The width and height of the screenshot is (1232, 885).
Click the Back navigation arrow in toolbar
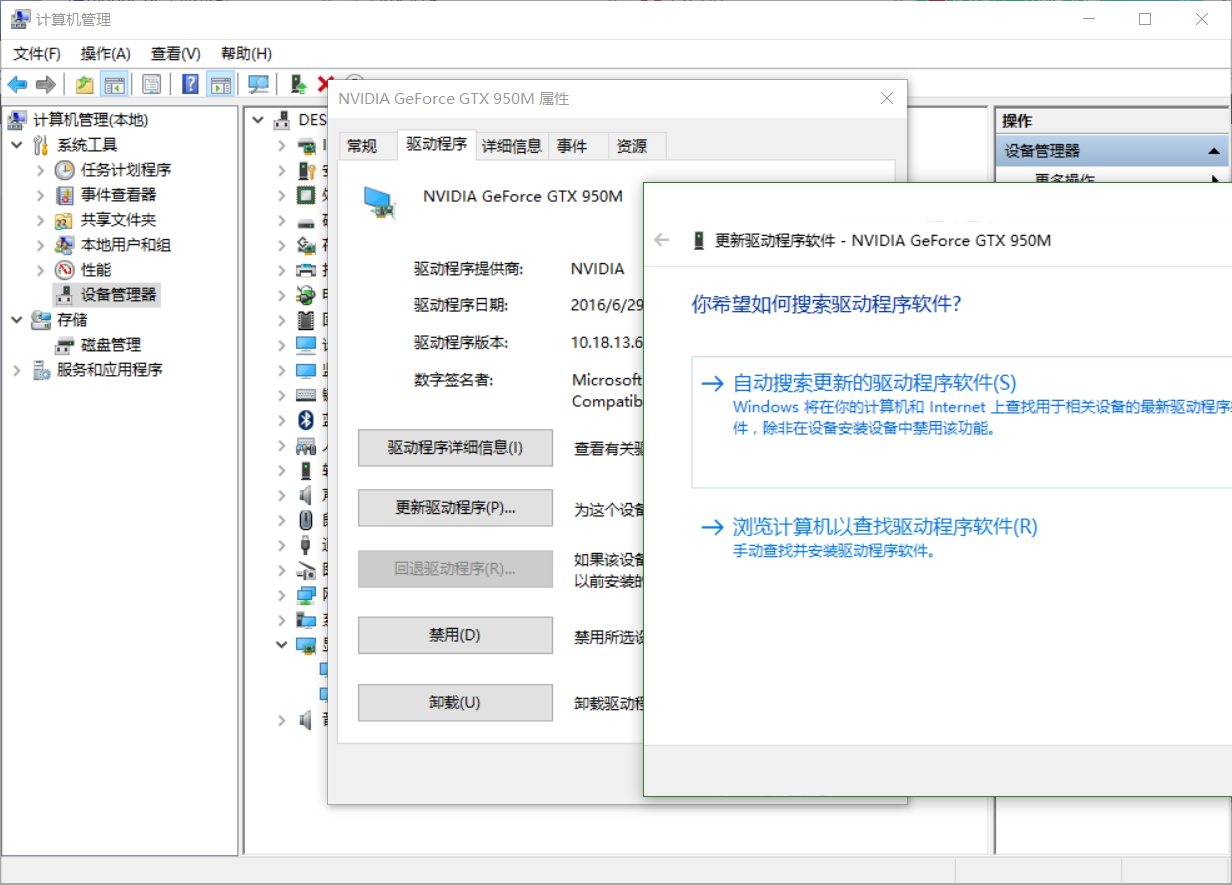(x=16, y=84)
